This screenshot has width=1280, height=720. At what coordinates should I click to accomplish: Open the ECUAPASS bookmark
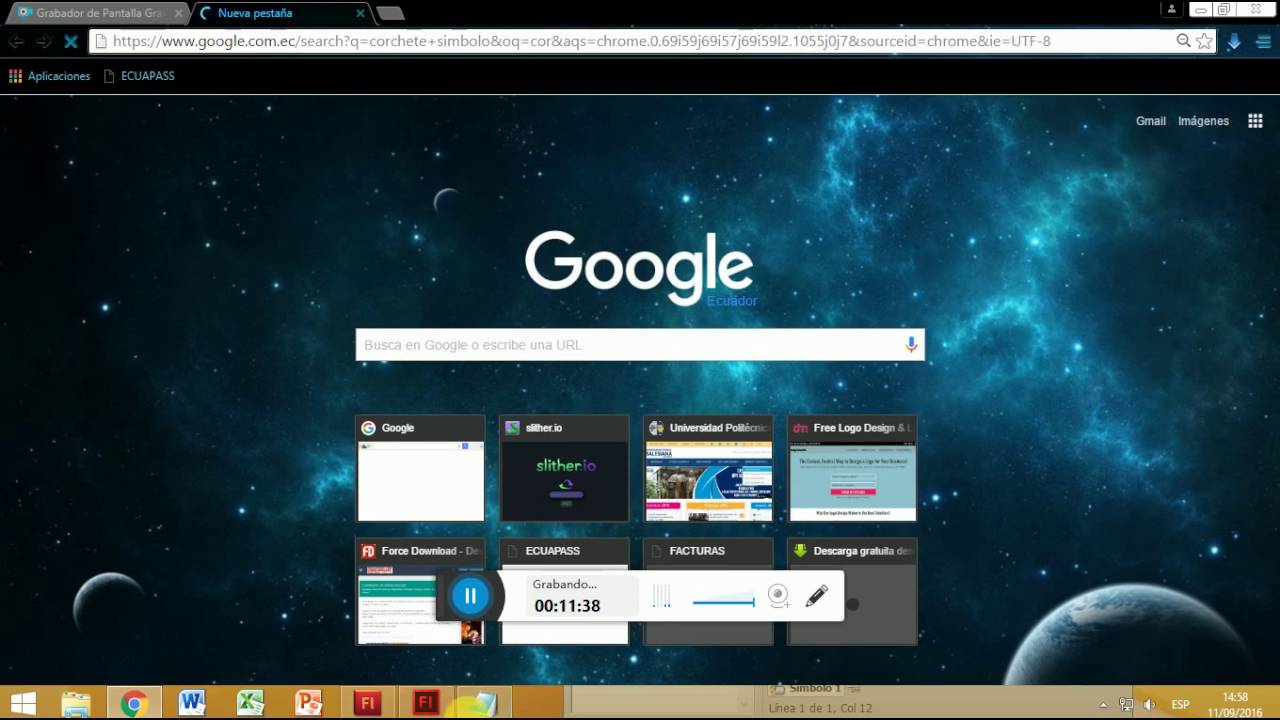tap(139, 76)
